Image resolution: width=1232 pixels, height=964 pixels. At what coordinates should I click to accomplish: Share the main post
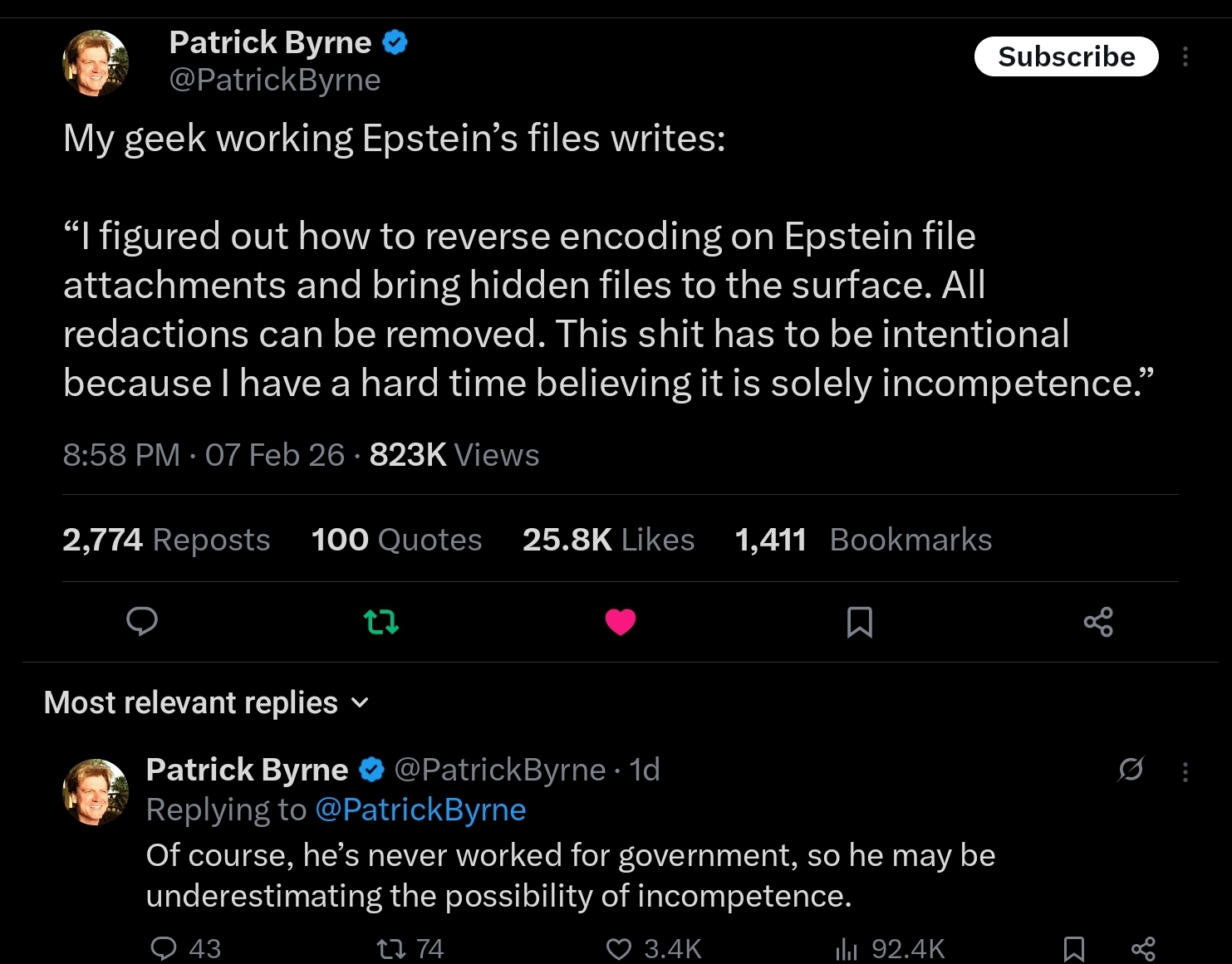(x=1098, y=621)
